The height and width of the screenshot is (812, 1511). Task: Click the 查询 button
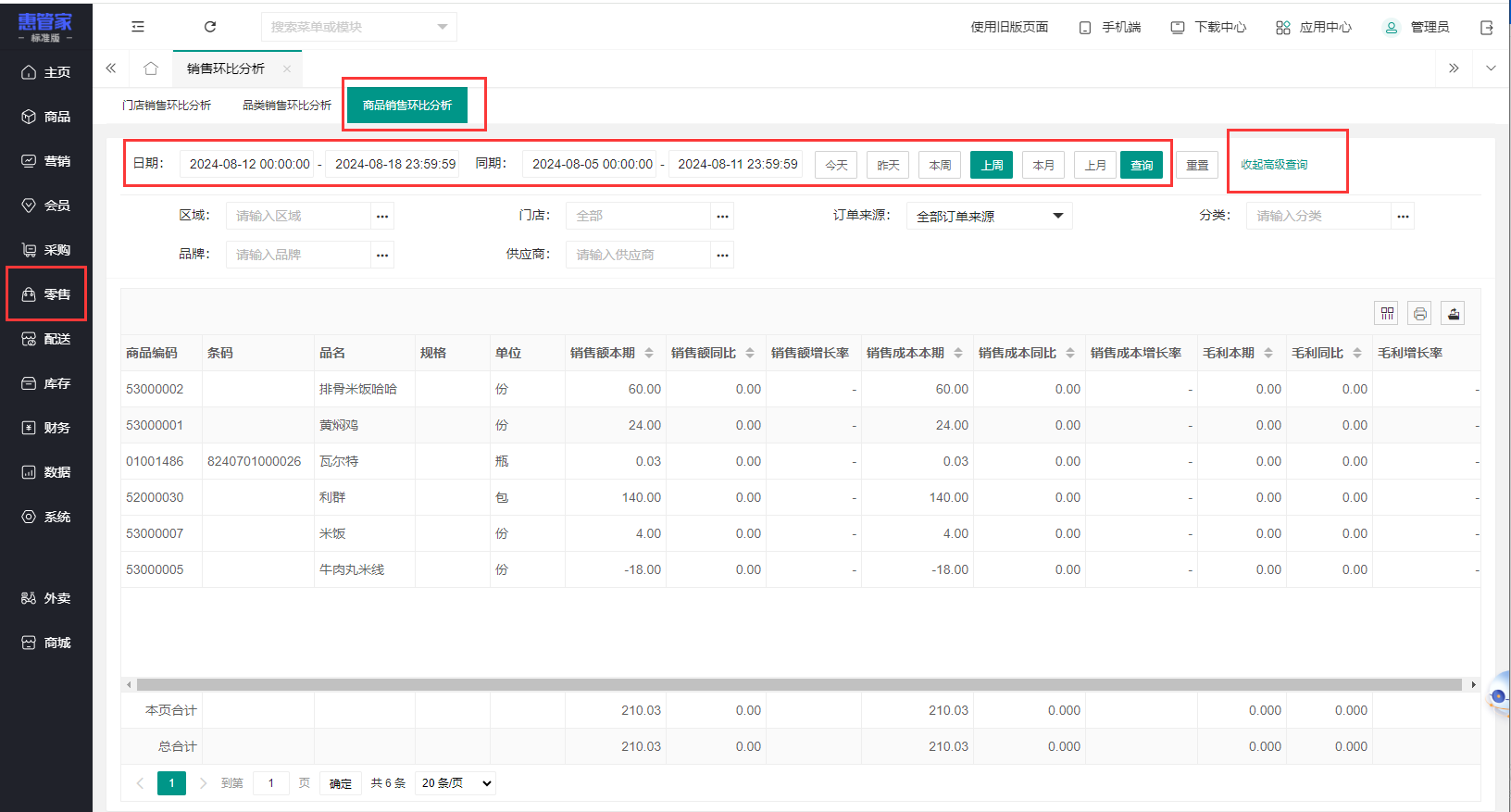1142,165
